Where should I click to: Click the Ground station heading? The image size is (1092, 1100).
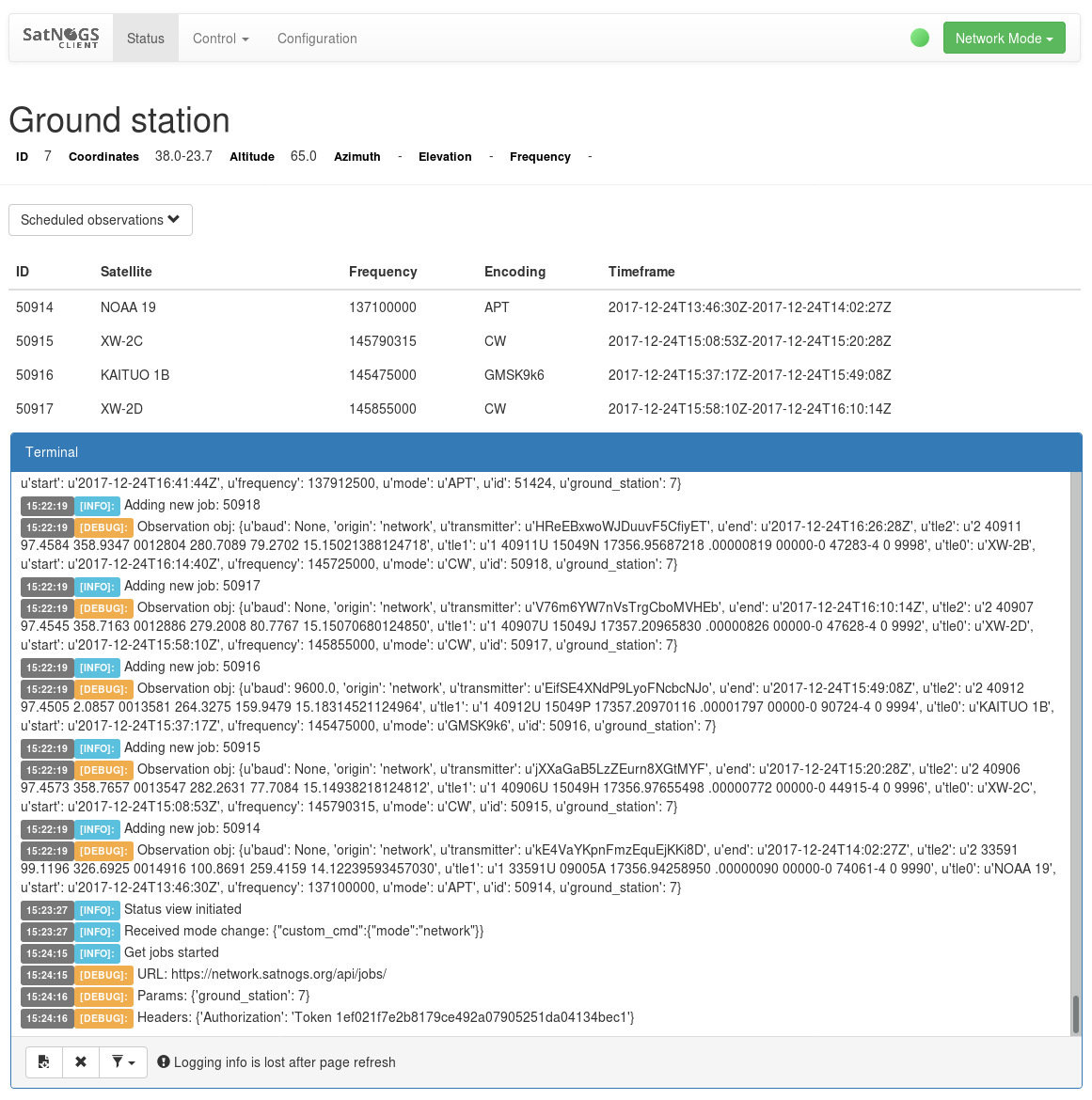(119, 120)
